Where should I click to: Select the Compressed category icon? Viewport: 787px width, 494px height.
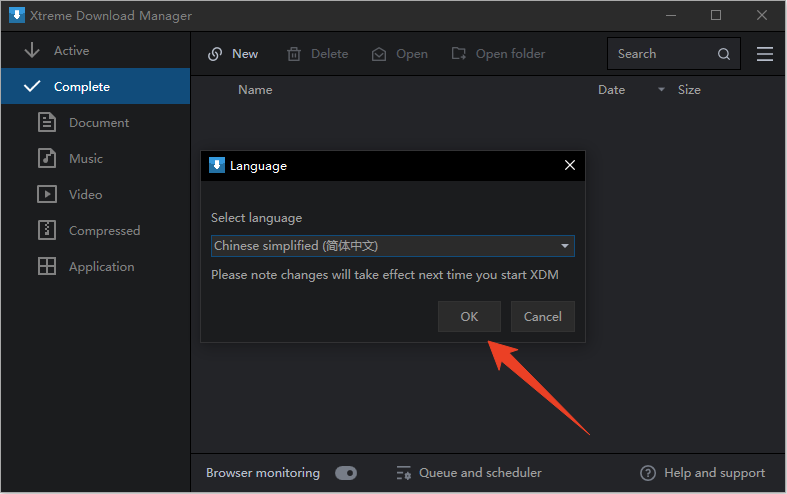47,230
